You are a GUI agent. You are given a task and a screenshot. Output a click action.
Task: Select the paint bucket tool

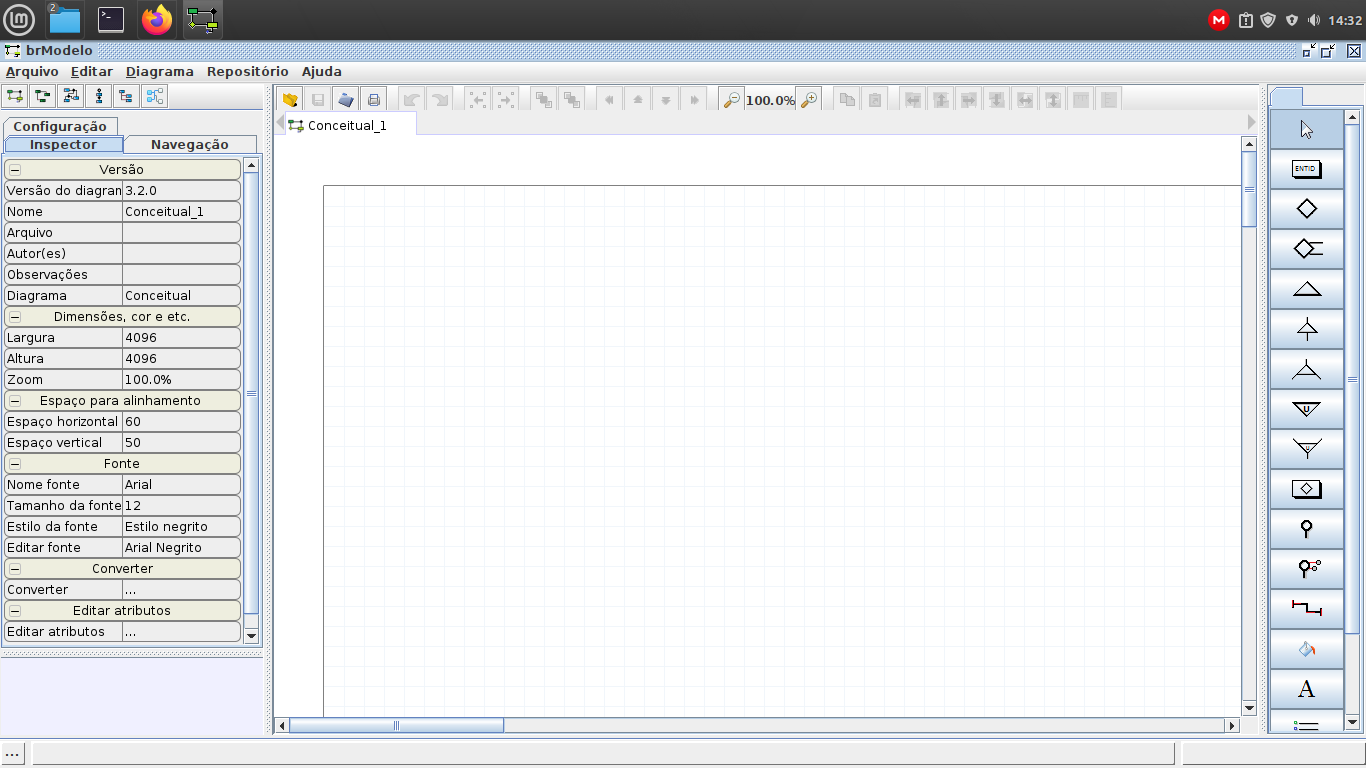[1306, 649]
